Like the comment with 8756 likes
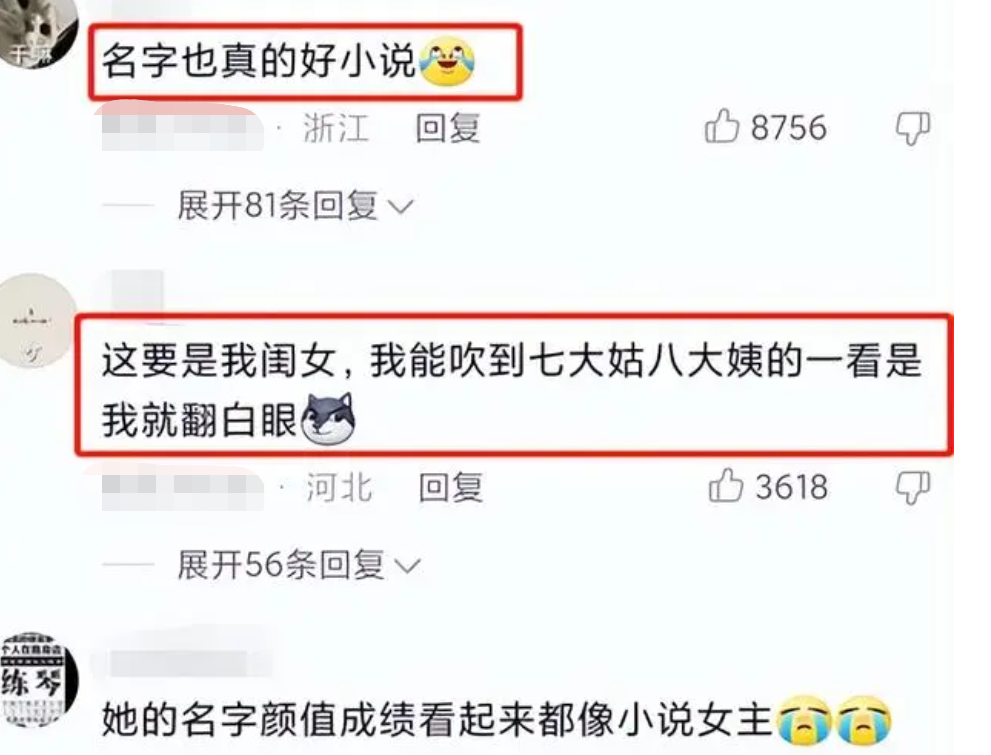 (x=722, y=126)
